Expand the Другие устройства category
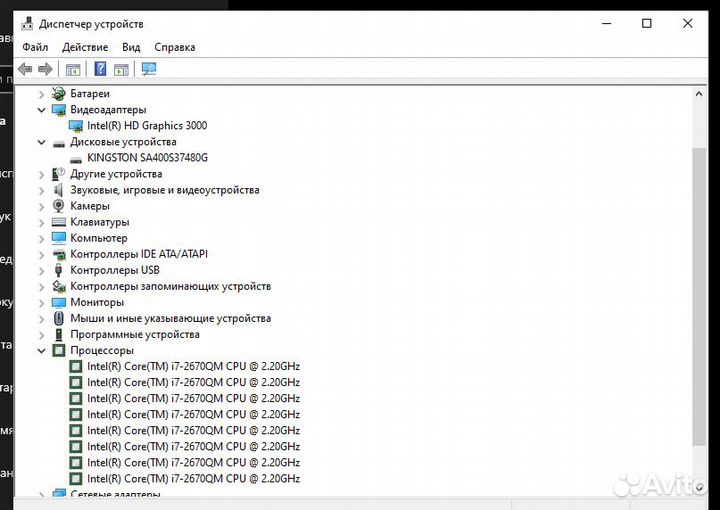Viewport: 720px width, 510px height. pos(41,174)
